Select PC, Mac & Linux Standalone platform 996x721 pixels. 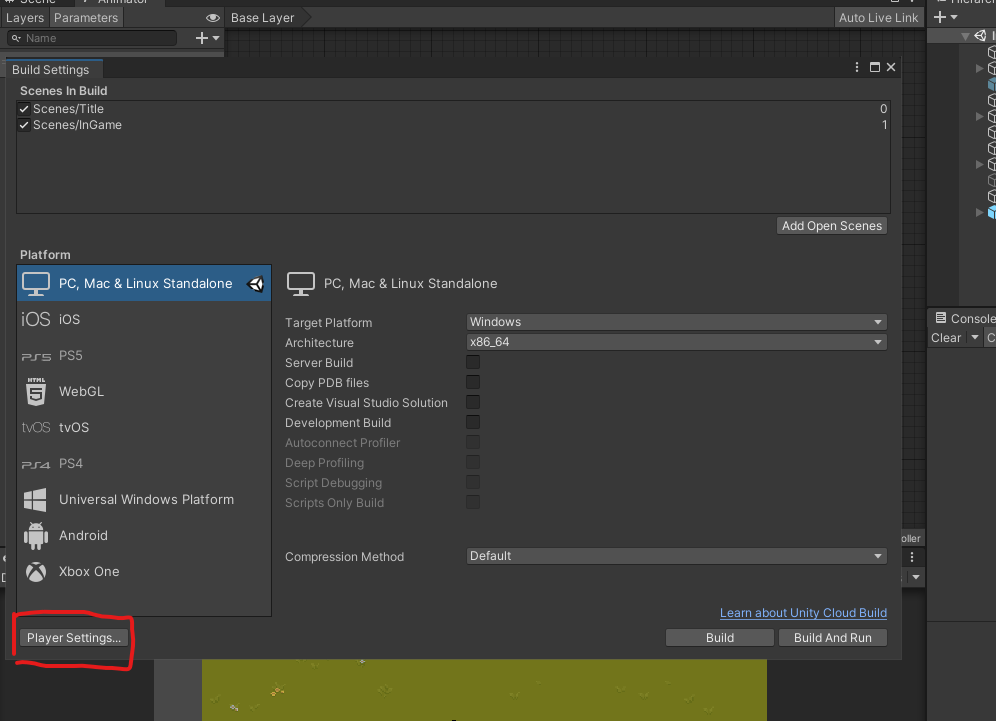(144, 283)
